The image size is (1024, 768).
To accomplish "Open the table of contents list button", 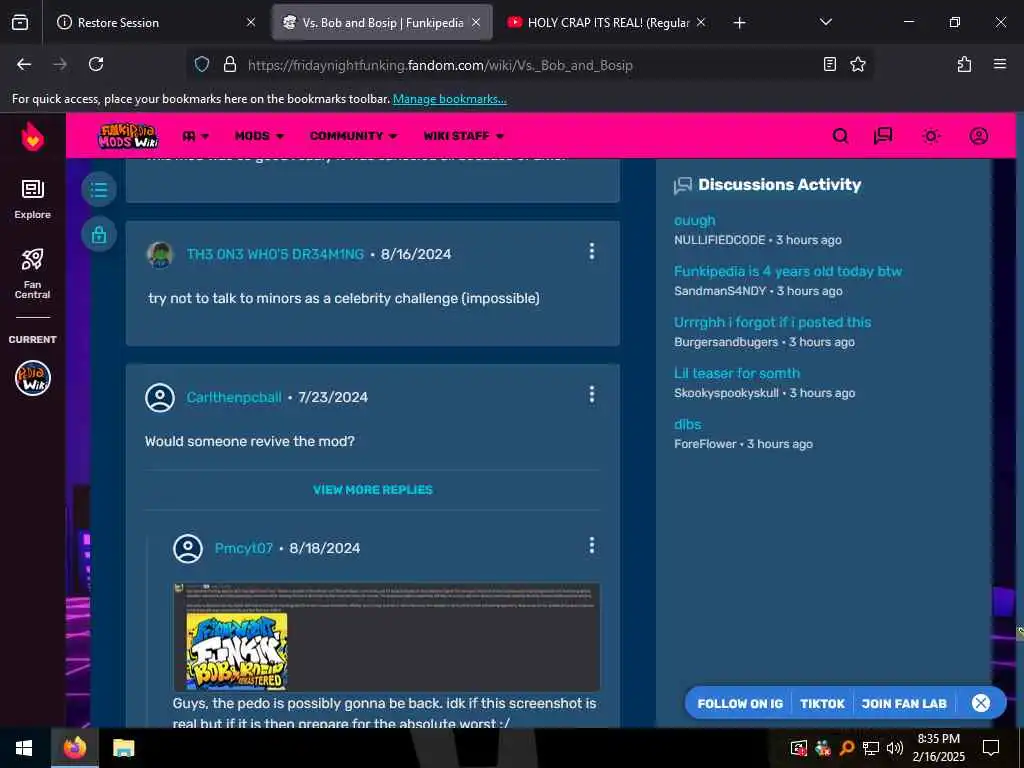I will tap(99, 189).
